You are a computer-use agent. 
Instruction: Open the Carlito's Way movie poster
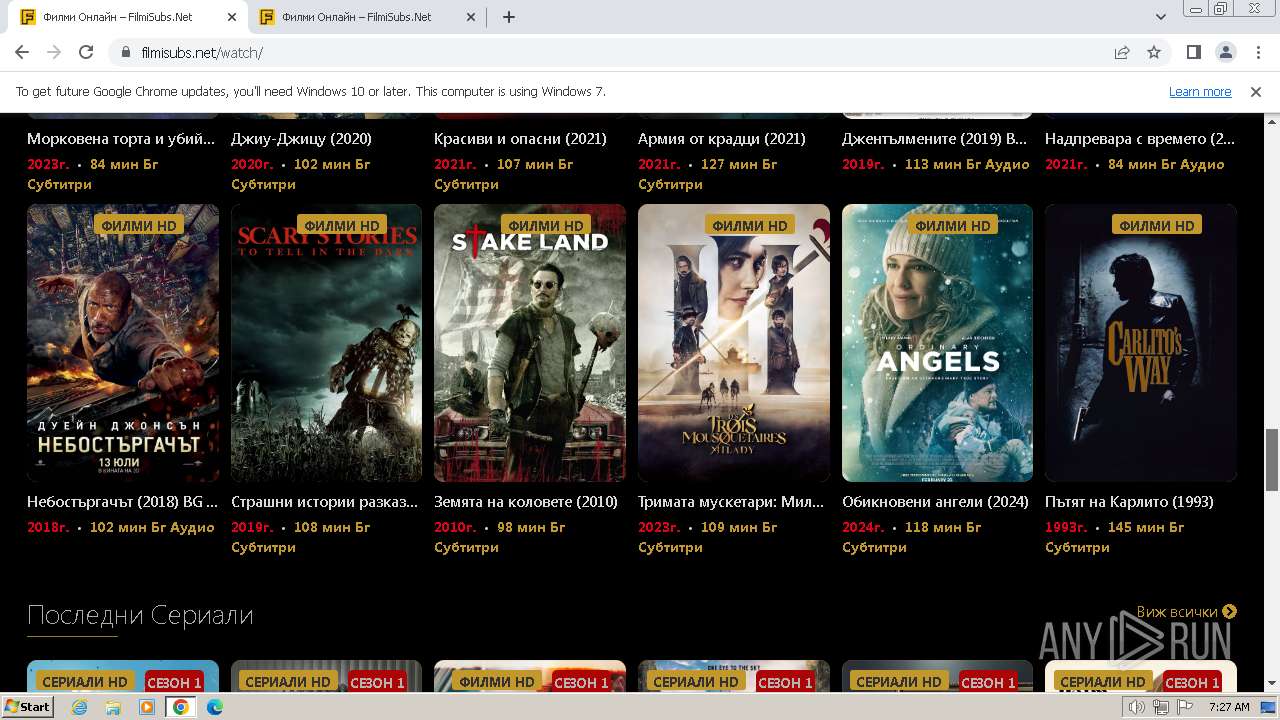click(1141, 343)
